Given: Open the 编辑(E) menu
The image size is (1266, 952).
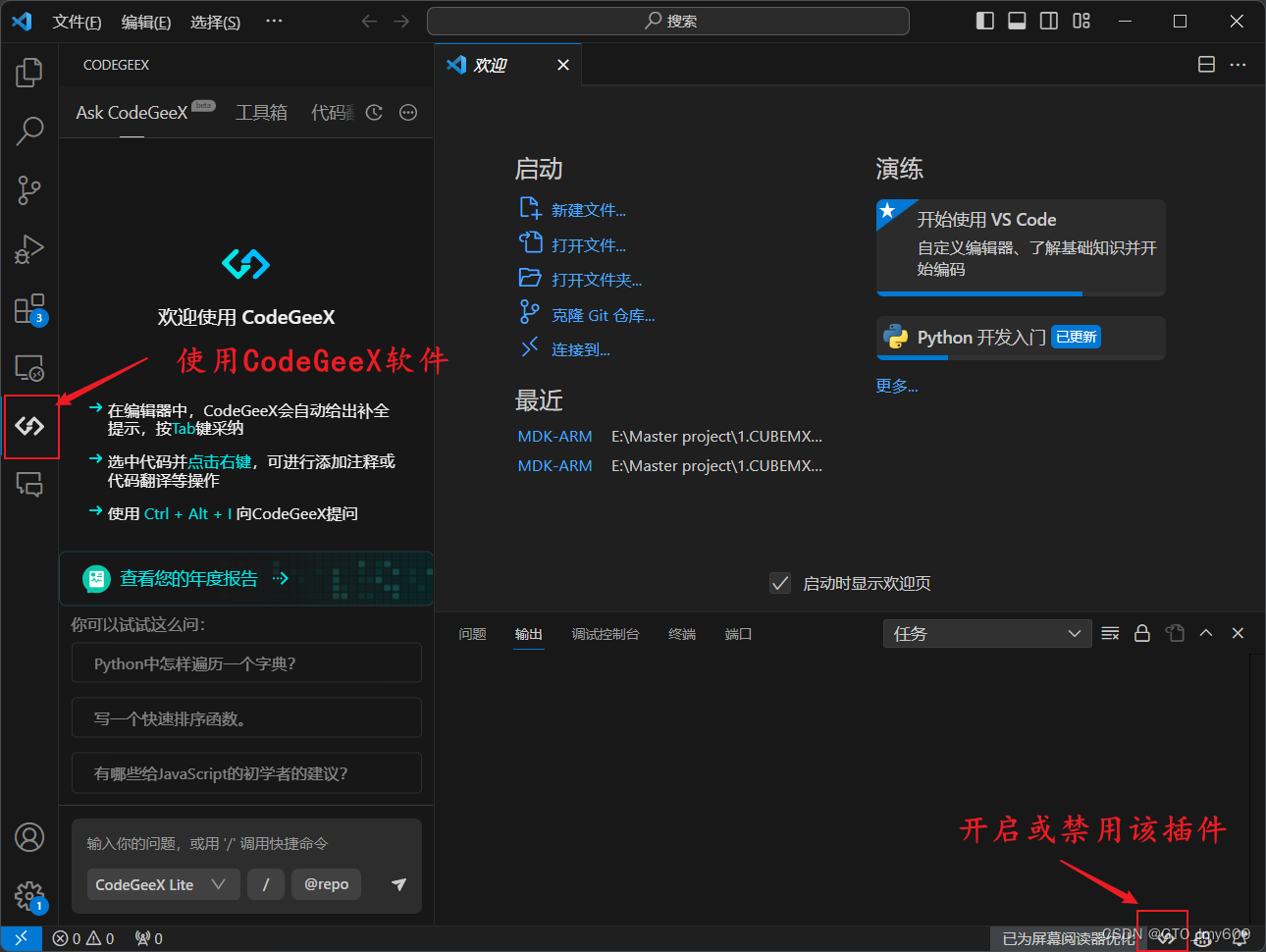Looking at the screenshot, I should [x=146, y=22].
